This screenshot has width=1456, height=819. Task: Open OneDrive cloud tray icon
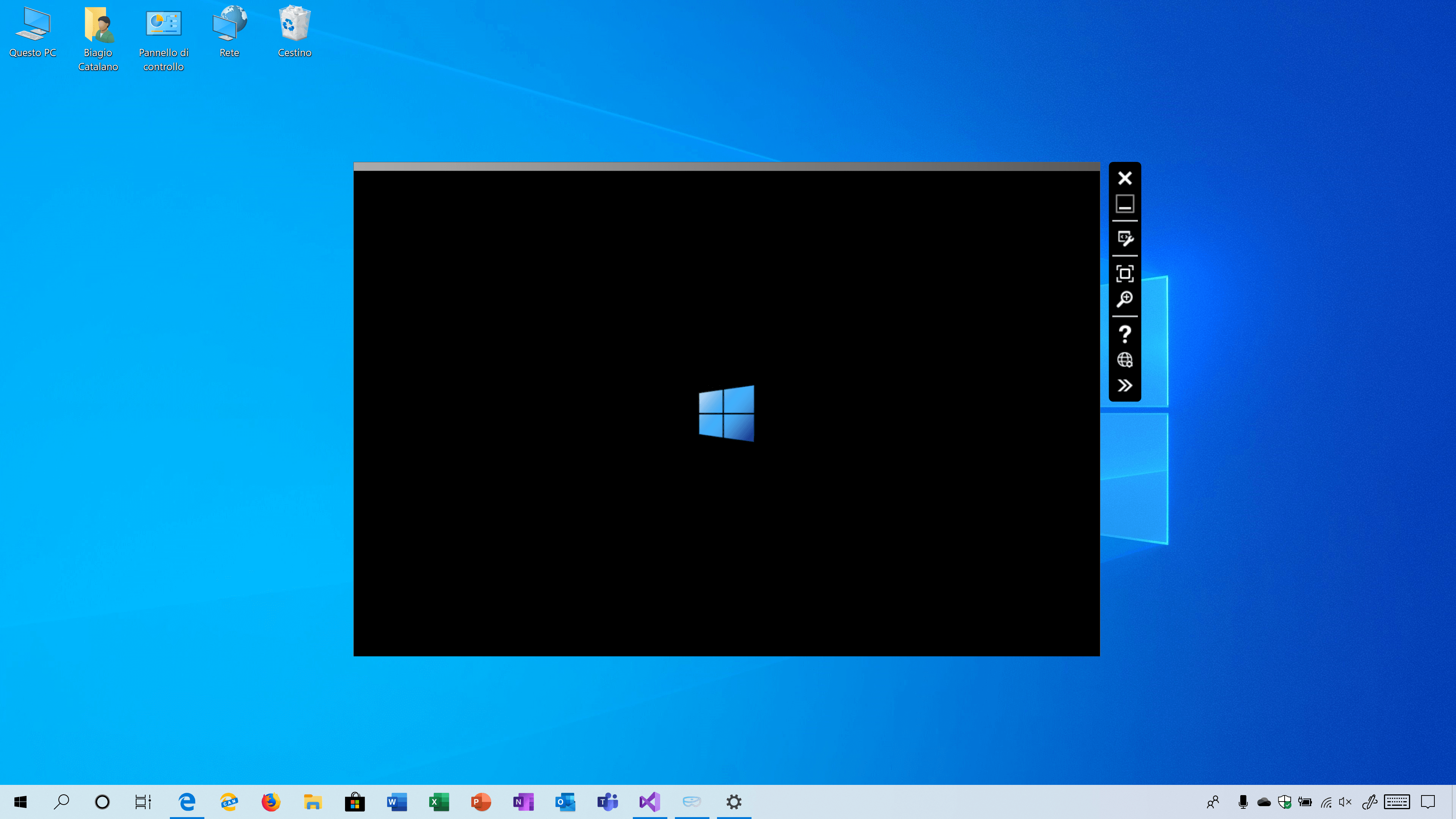point(1265,802)
